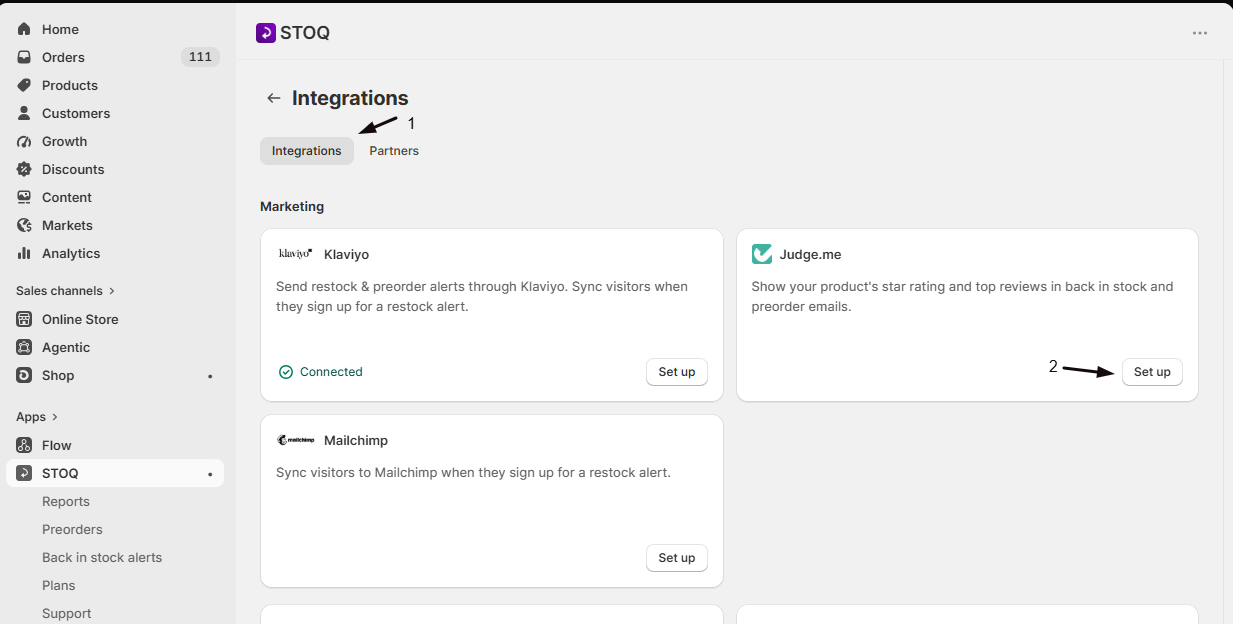Click the Analytics bar chart icon
1233x624 pixels.
(24, 253)
